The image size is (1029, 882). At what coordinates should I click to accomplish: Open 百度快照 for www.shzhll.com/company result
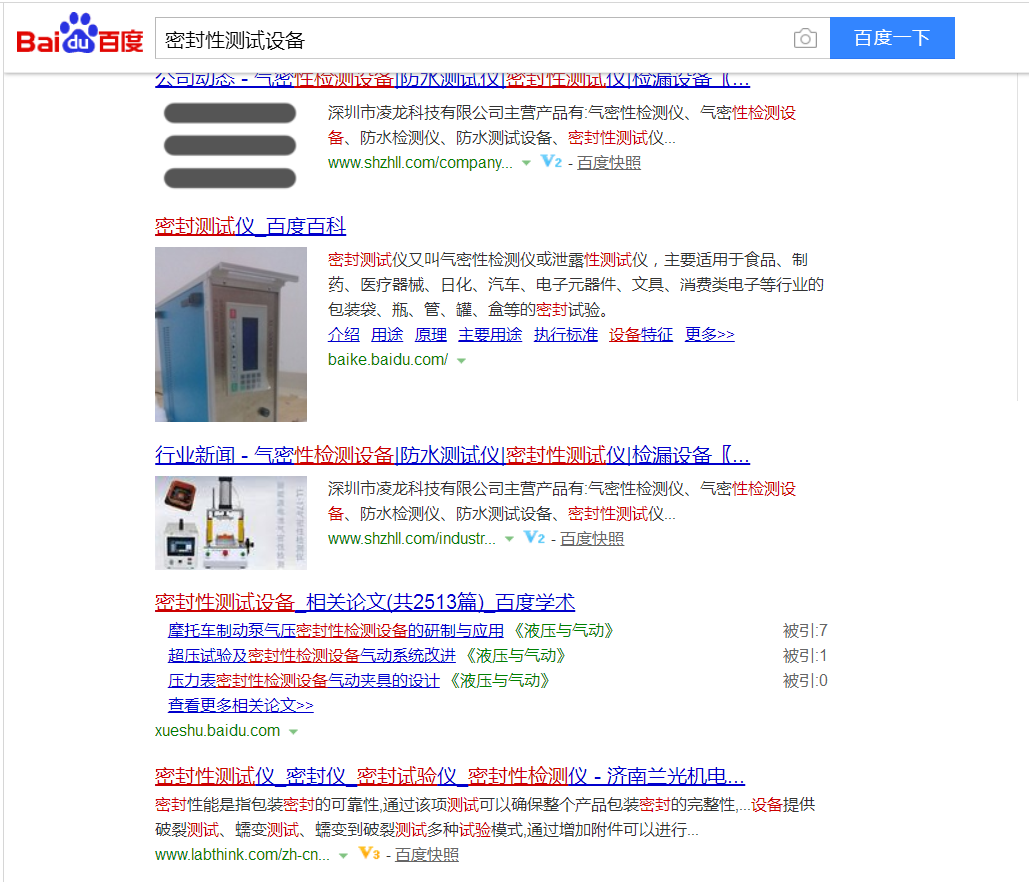(609, 163)
